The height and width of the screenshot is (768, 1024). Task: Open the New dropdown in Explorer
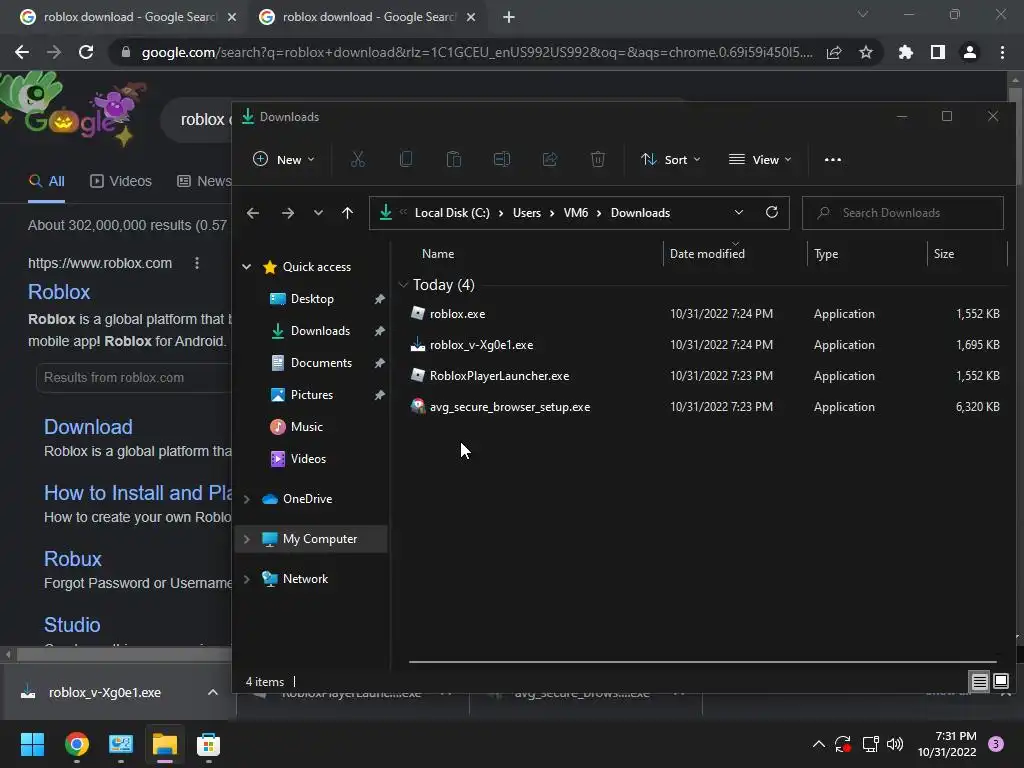284,159
